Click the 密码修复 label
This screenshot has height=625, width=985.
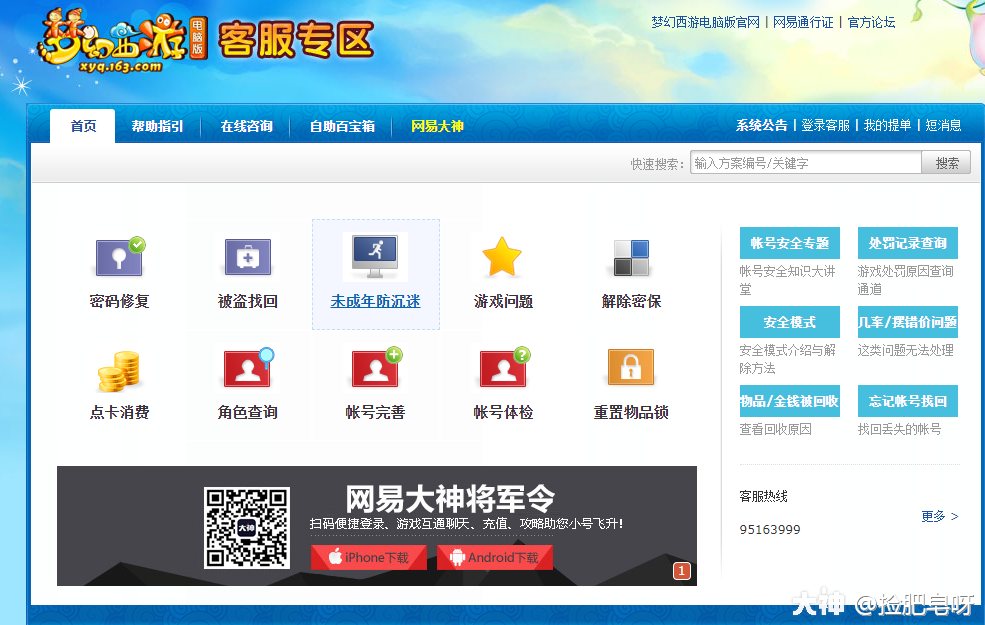click(x=119, y=302)
